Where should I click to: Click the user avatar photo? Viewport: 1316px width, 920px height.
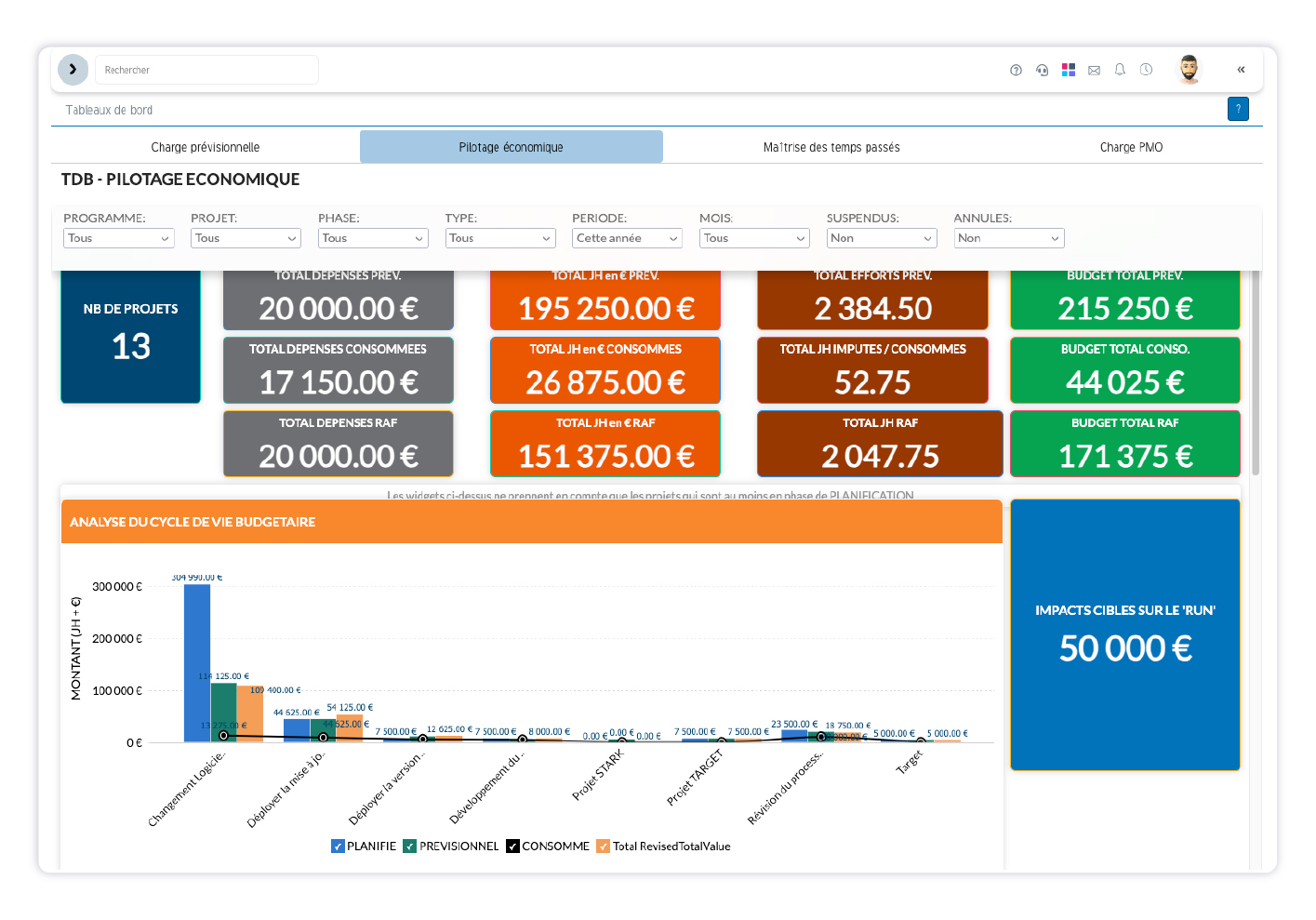1189,68
